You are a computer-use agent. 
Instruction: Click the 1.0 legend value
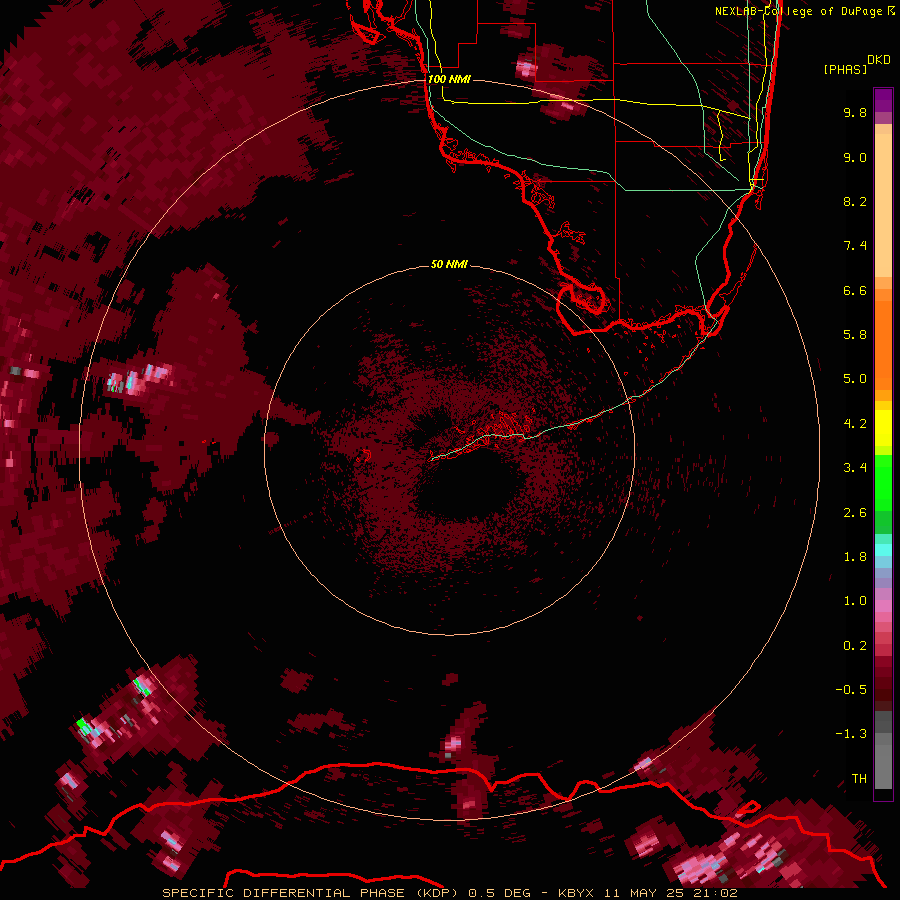click(855, 601)
